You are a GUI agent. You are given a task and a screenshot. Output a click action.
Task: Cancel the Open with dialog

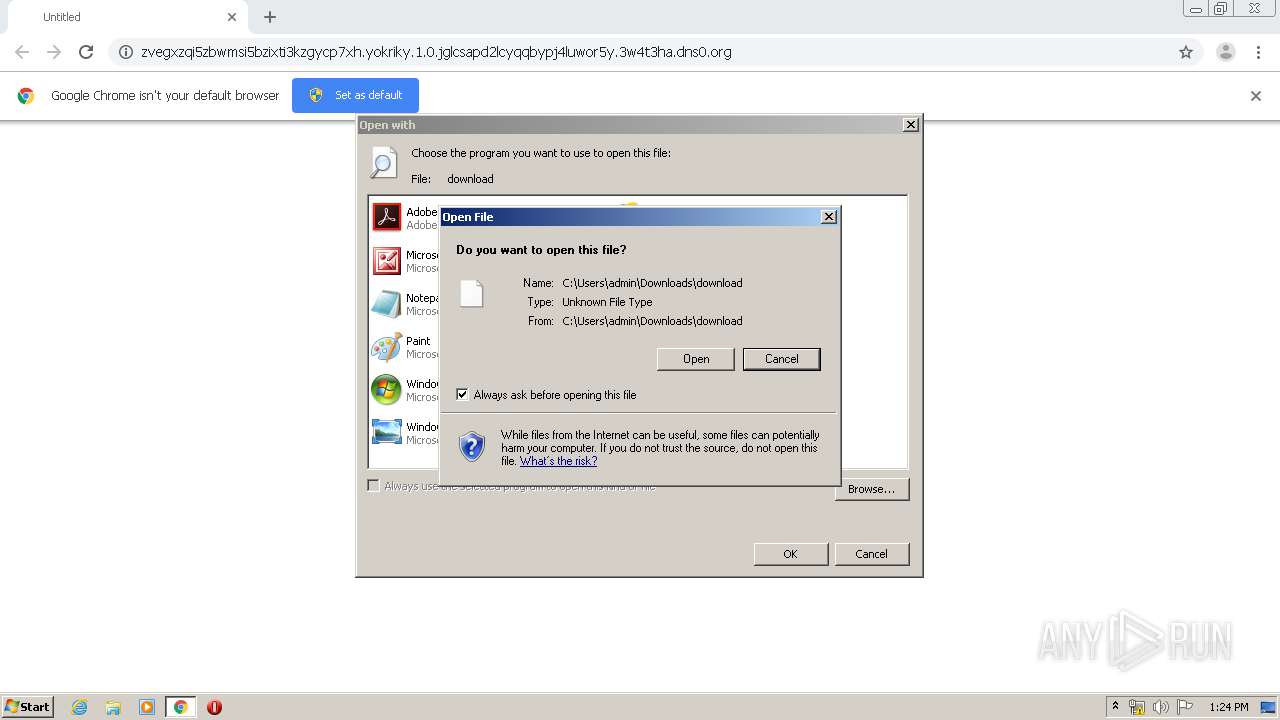click(871, 554)
